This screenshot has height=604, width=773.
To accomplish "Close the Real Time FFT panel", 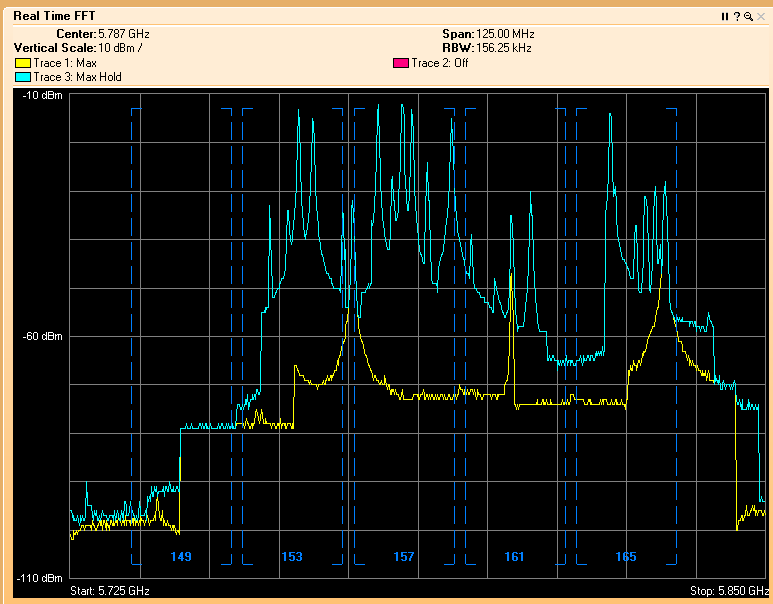I will (x=759, y=17).
